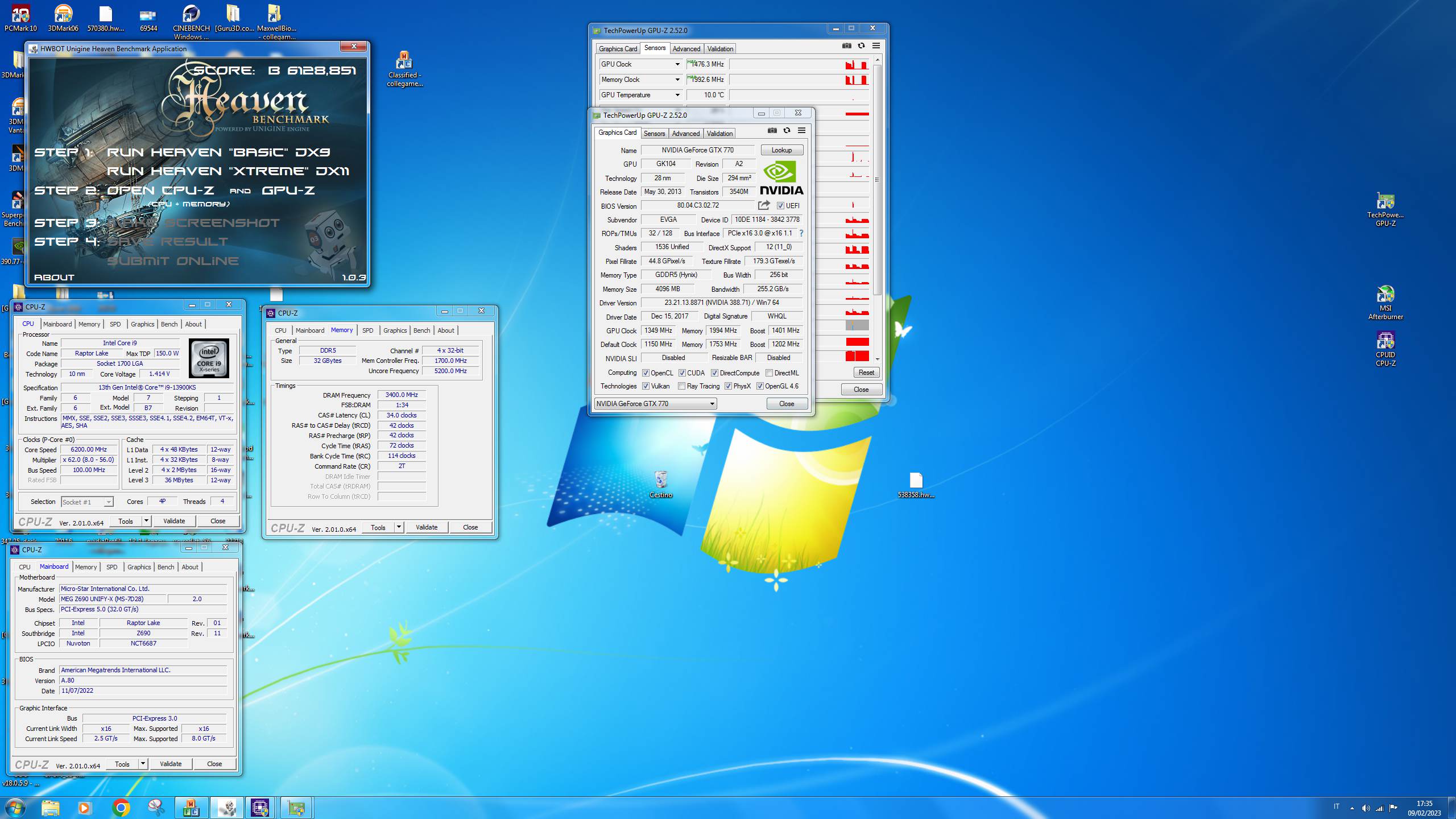This screenshot has width=1456, height=819.
Task: Open CPUID CPU-Z desktop shortcut
Action: (x=1385, y=349)
